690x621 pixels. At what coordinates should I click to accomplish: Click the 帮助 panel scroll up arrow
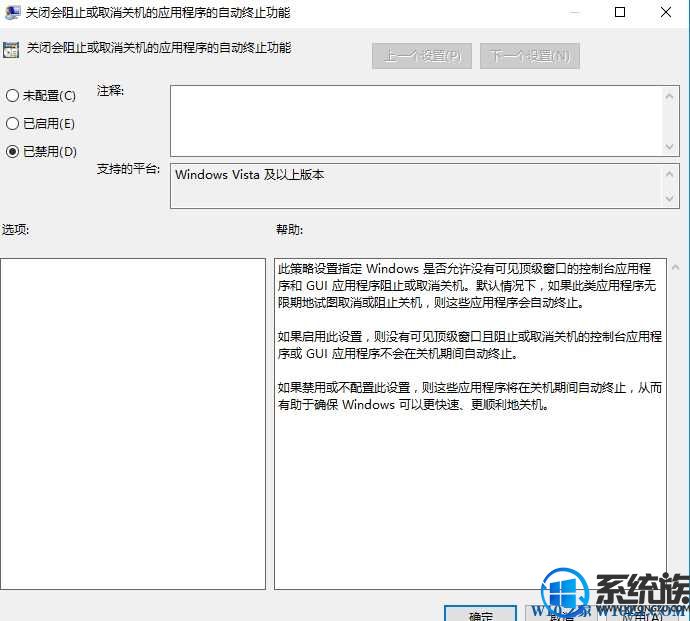click(675, 267)
